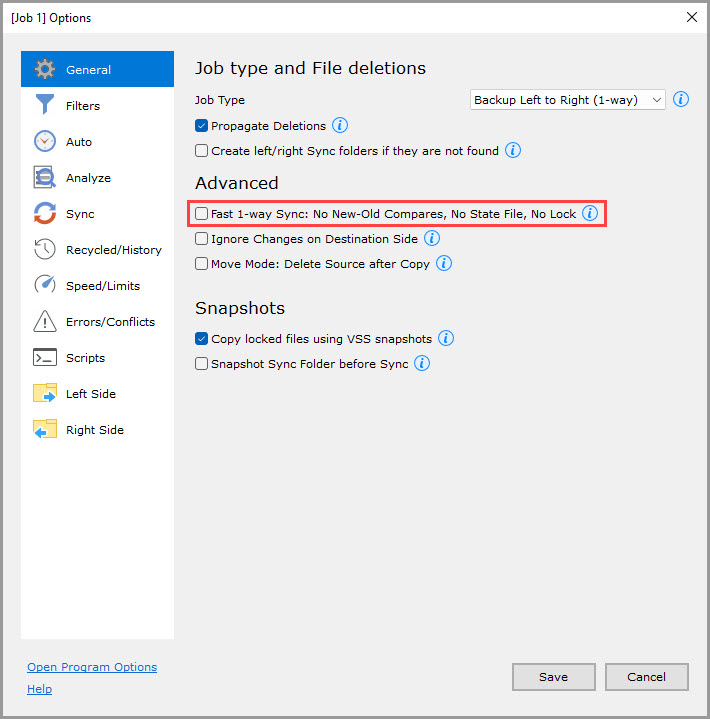Open info icon next to Propagate Deletions
The width and height of the screenshot is (710, 719).
tap(340, 125)
